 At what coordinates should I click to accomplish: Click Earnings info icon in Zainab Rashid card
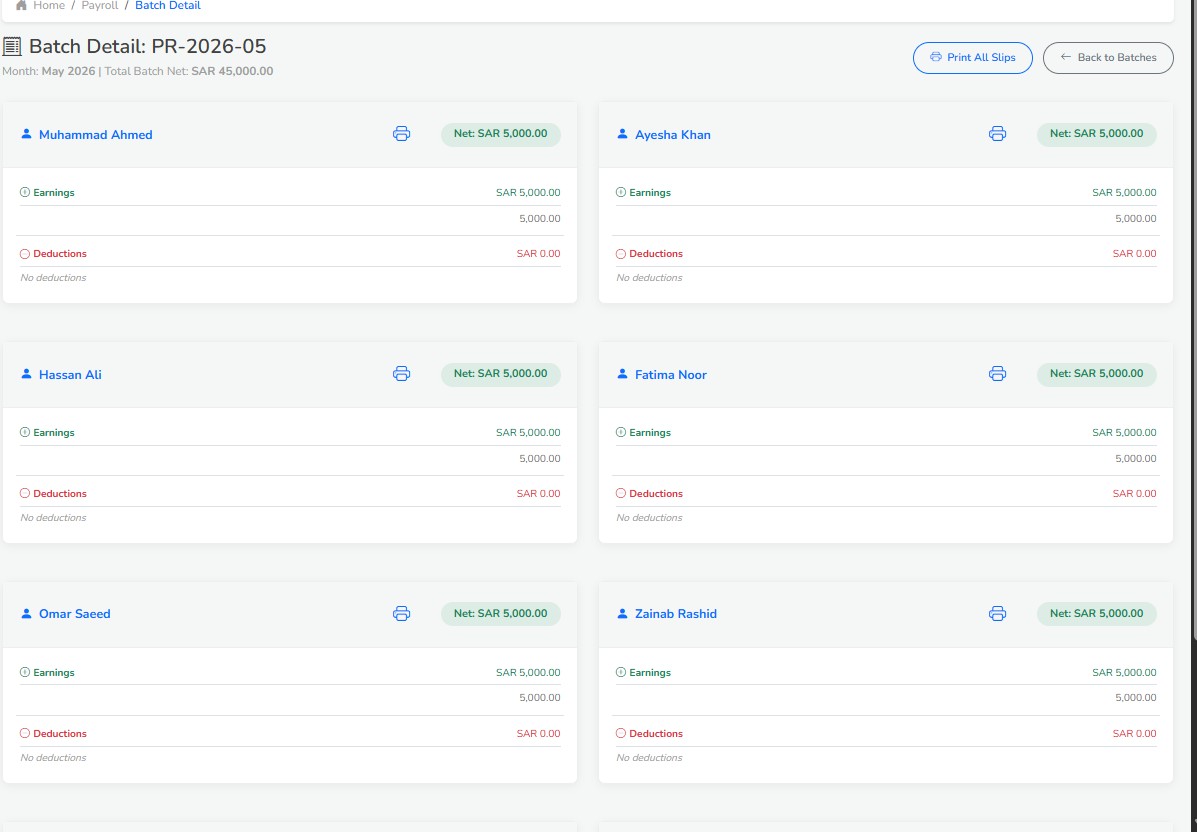(x=621, y=672)
